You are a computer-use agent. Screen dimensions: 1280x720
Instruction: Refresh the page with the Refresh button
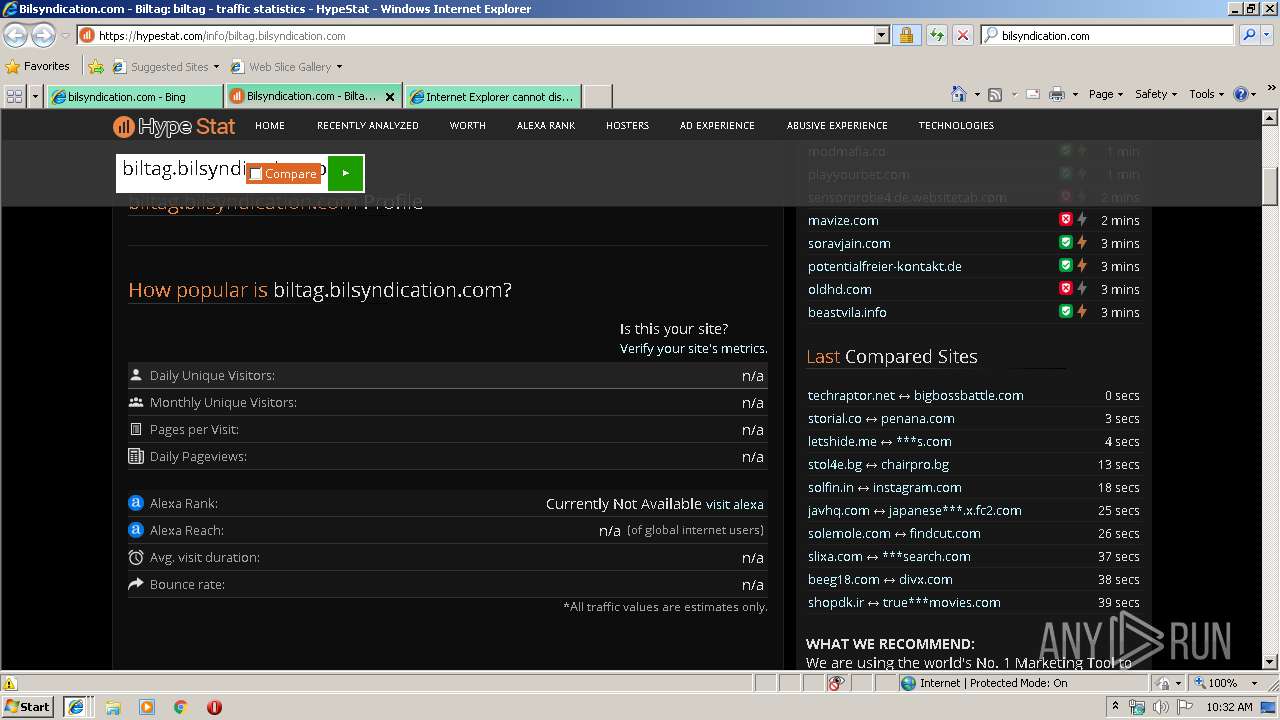click(x=936, y=35)
